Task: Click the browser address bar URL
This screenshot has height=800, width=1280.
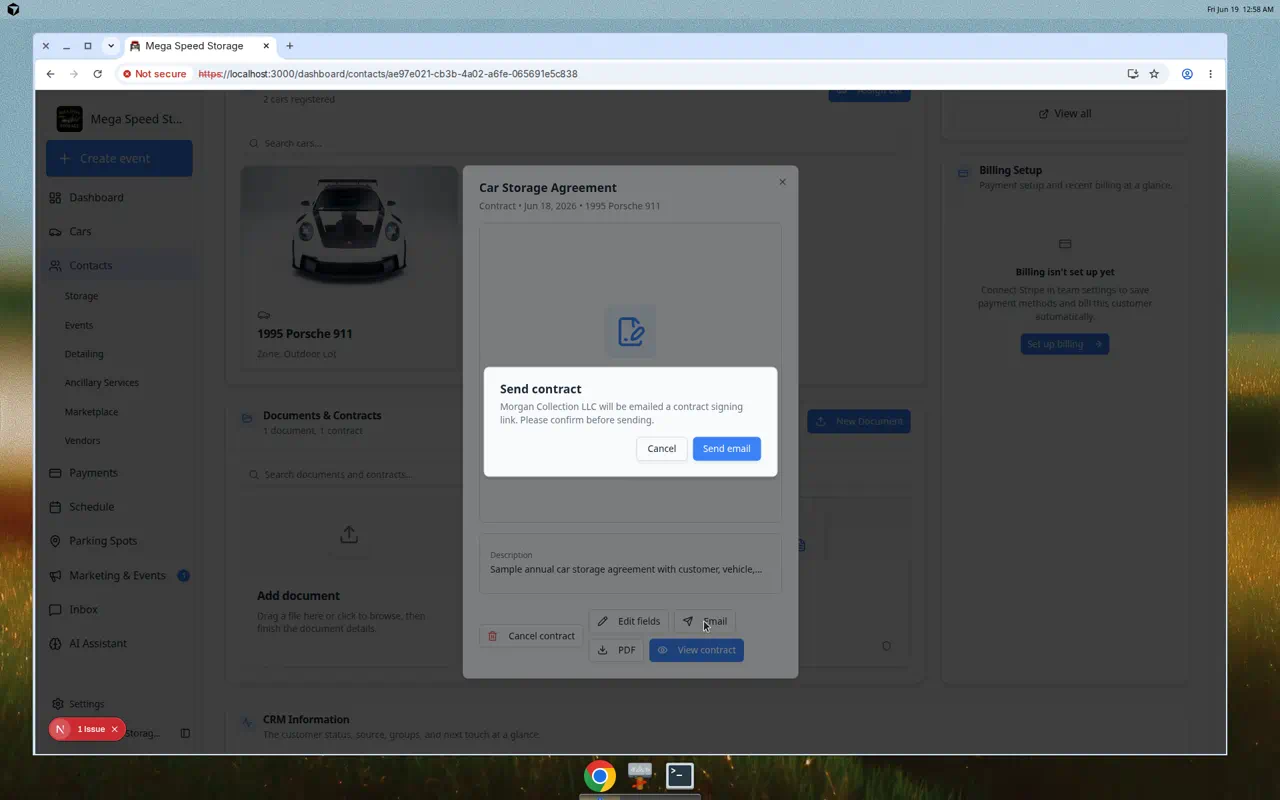Action: point(388,74)
